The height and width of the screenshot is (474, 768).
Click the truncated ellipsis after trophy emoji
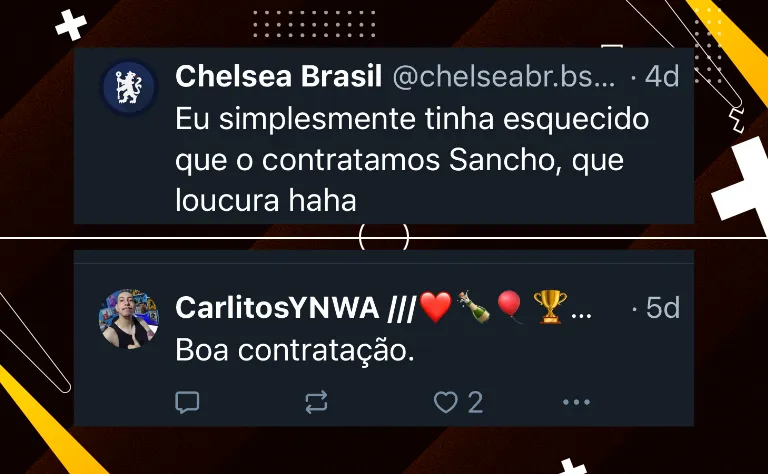[581, 314]
